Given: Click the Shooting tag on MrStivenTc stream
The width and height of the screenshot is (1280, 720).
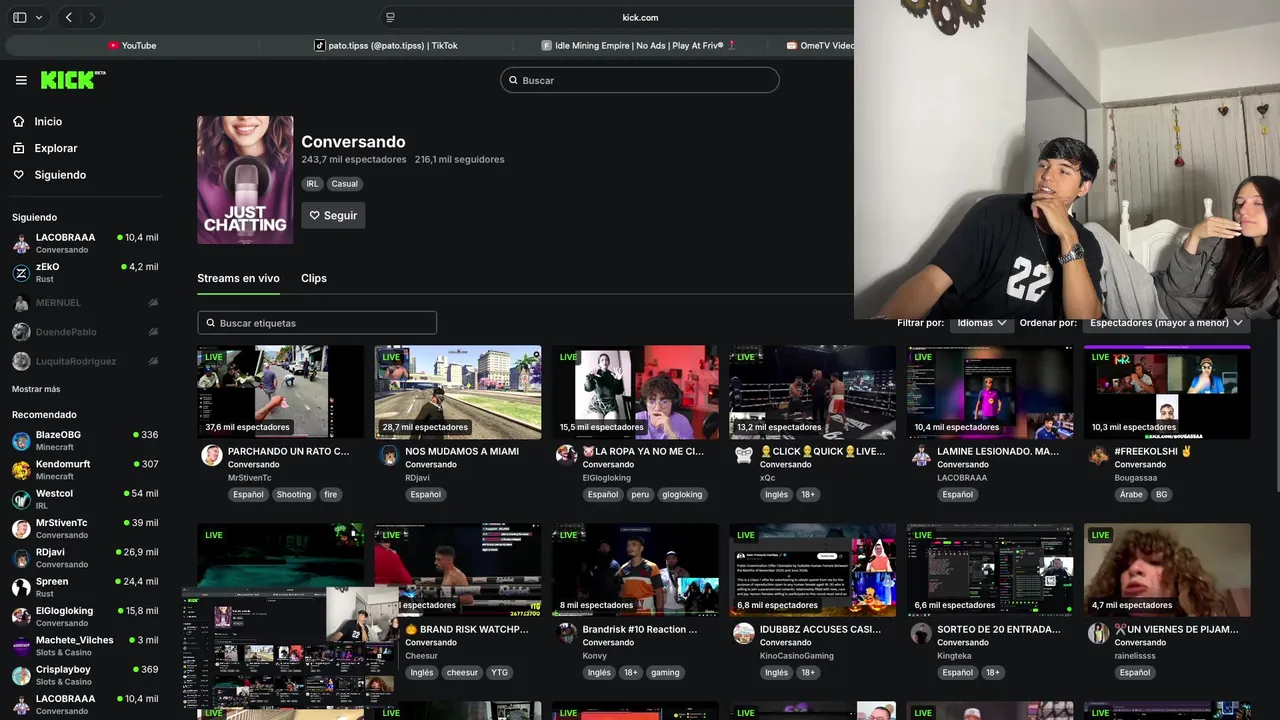Looking at the screenshot, I should point(294,495).
